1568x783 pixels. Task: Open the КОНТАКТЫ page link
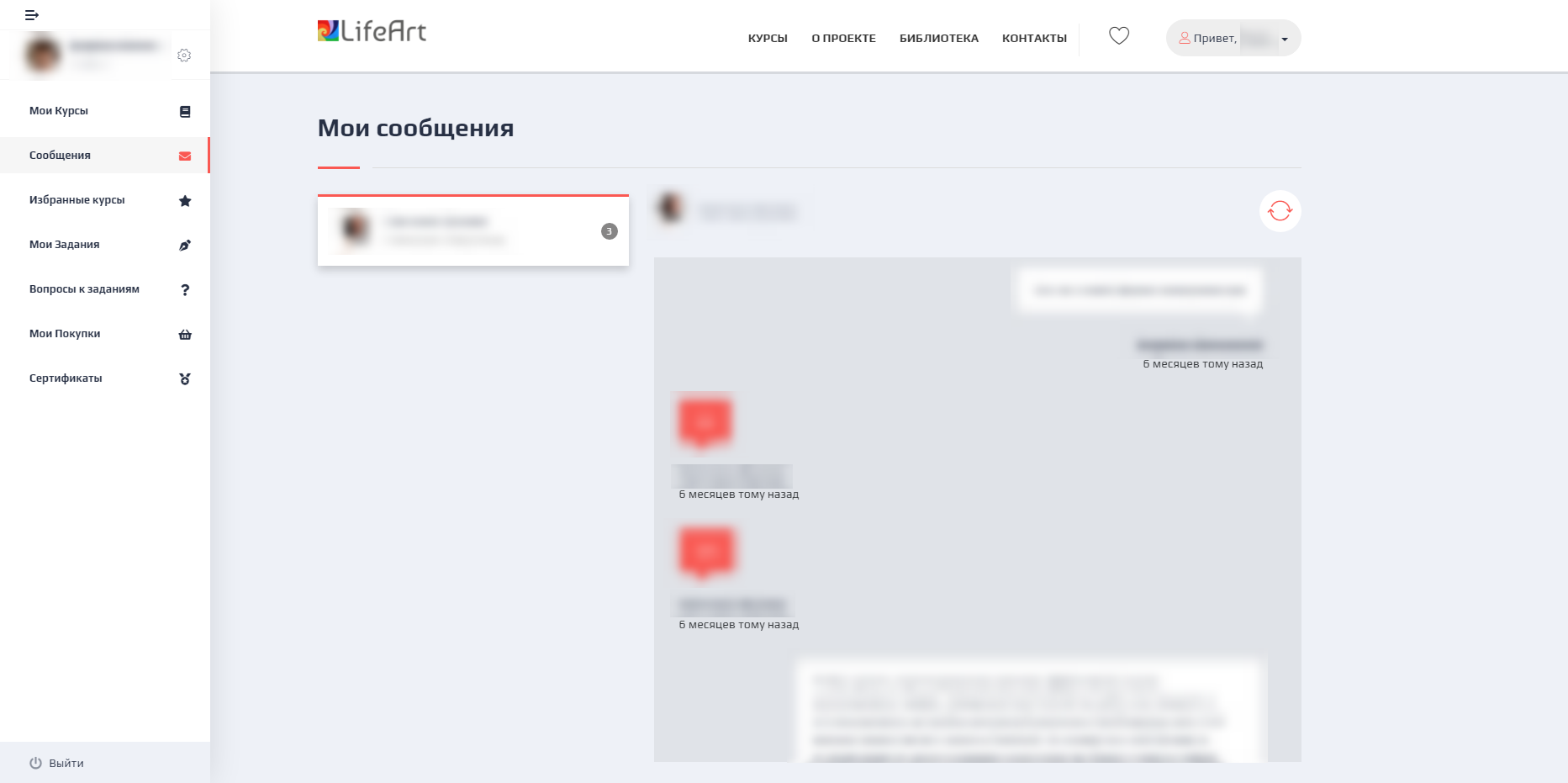click(1034, 39)
